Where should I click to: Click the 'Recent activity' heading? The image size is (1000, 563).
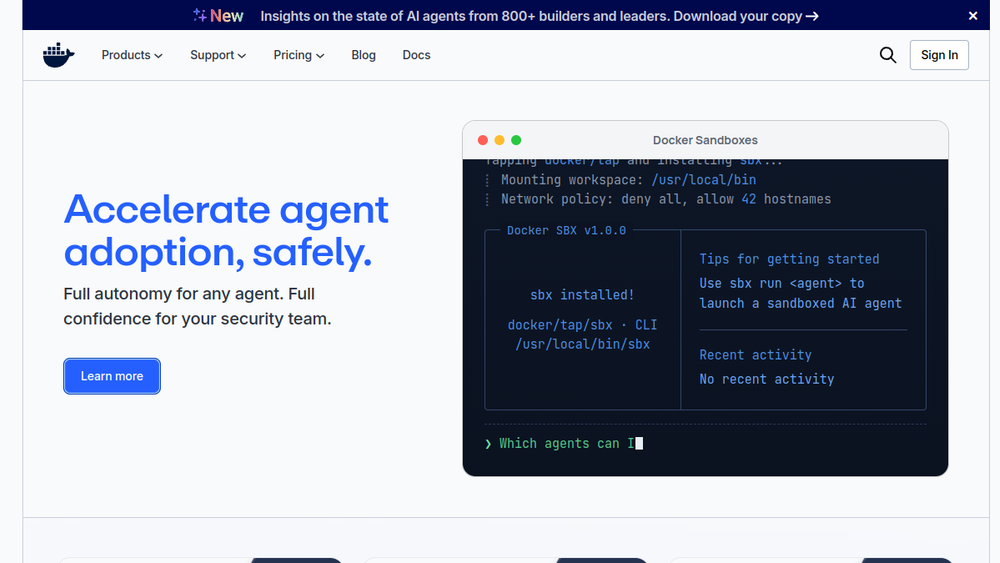coord(755,355)
